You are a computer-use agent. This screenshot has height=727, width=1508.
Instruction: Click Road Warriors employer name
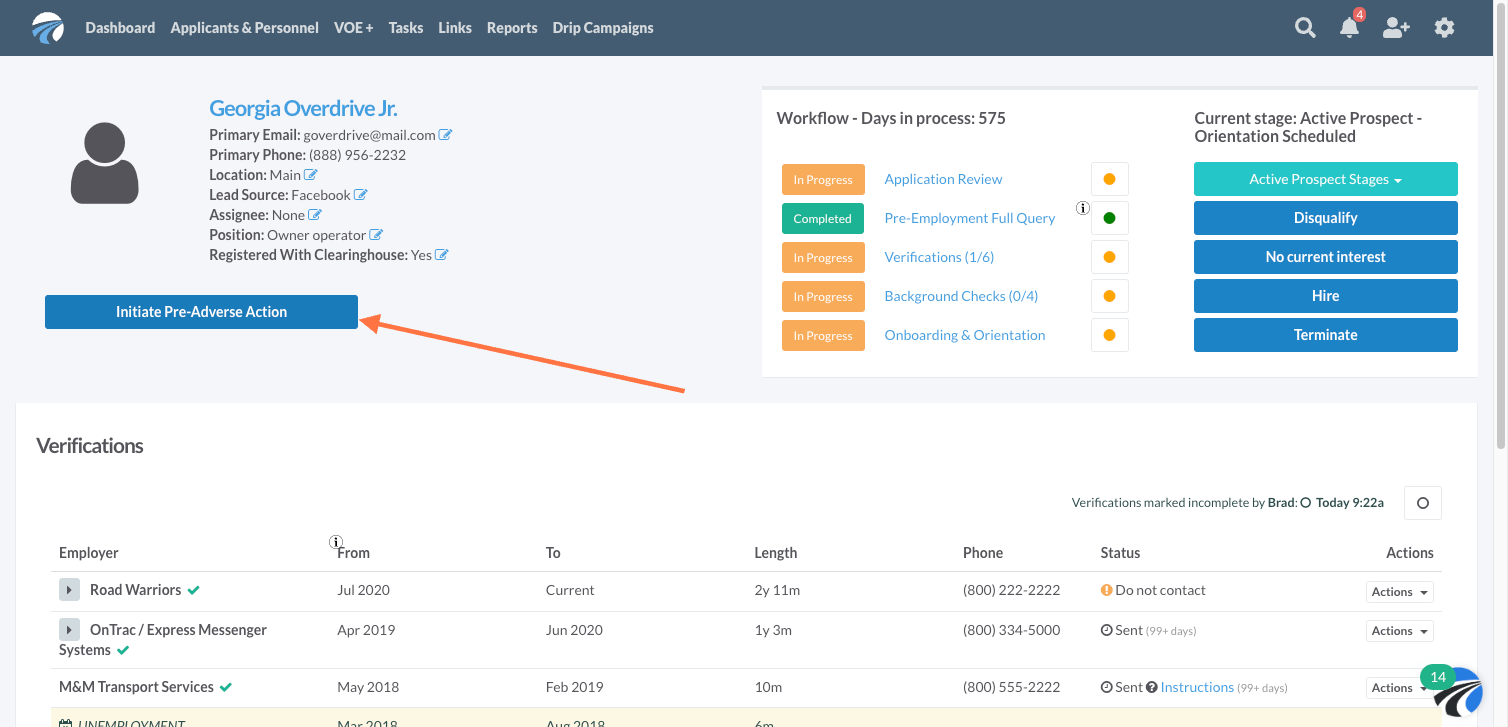135,590
